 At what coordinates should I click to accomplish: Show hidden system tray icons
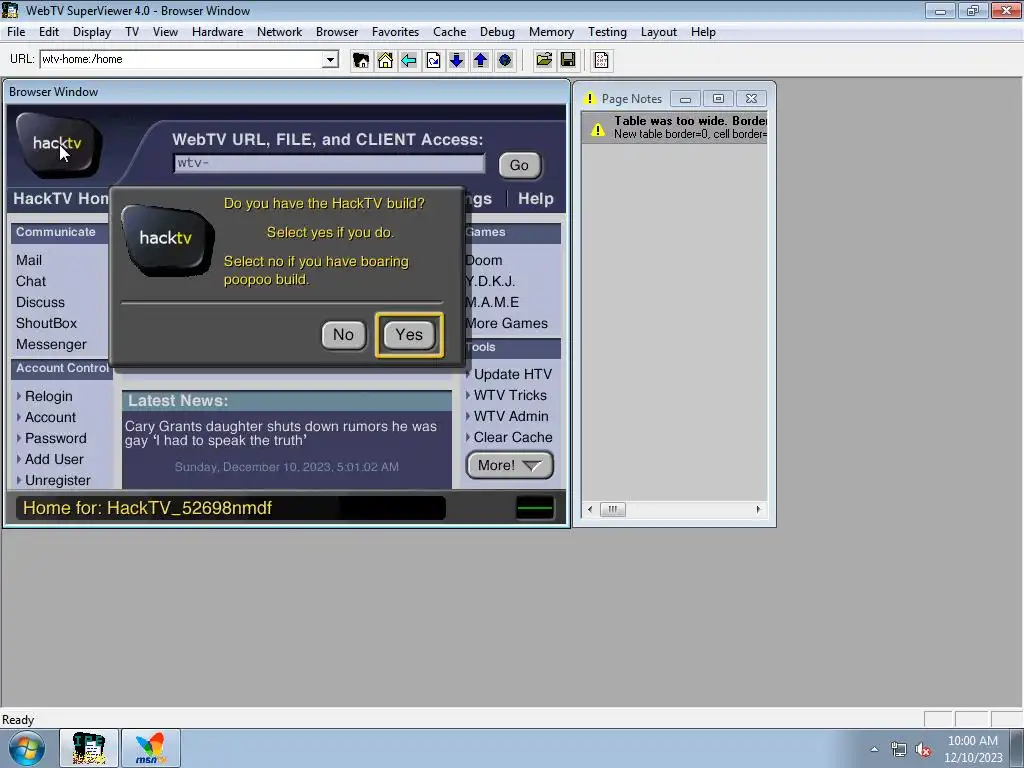pos(874,750)
